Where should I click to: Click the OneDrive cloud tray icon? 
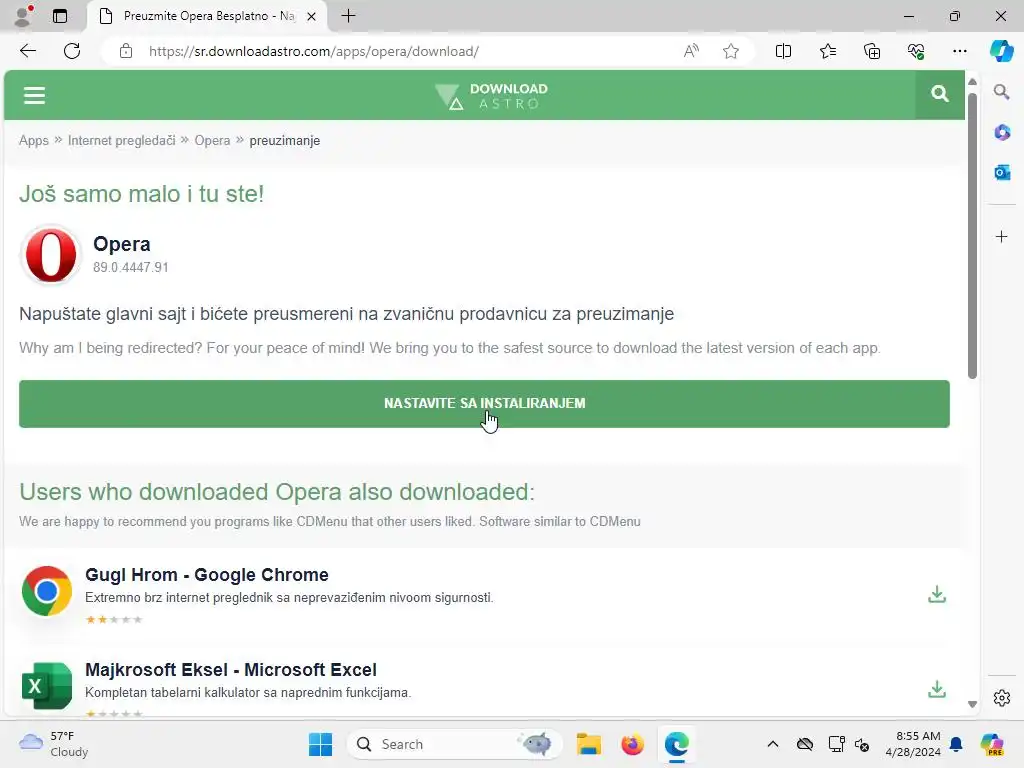(x=805, y=744)
